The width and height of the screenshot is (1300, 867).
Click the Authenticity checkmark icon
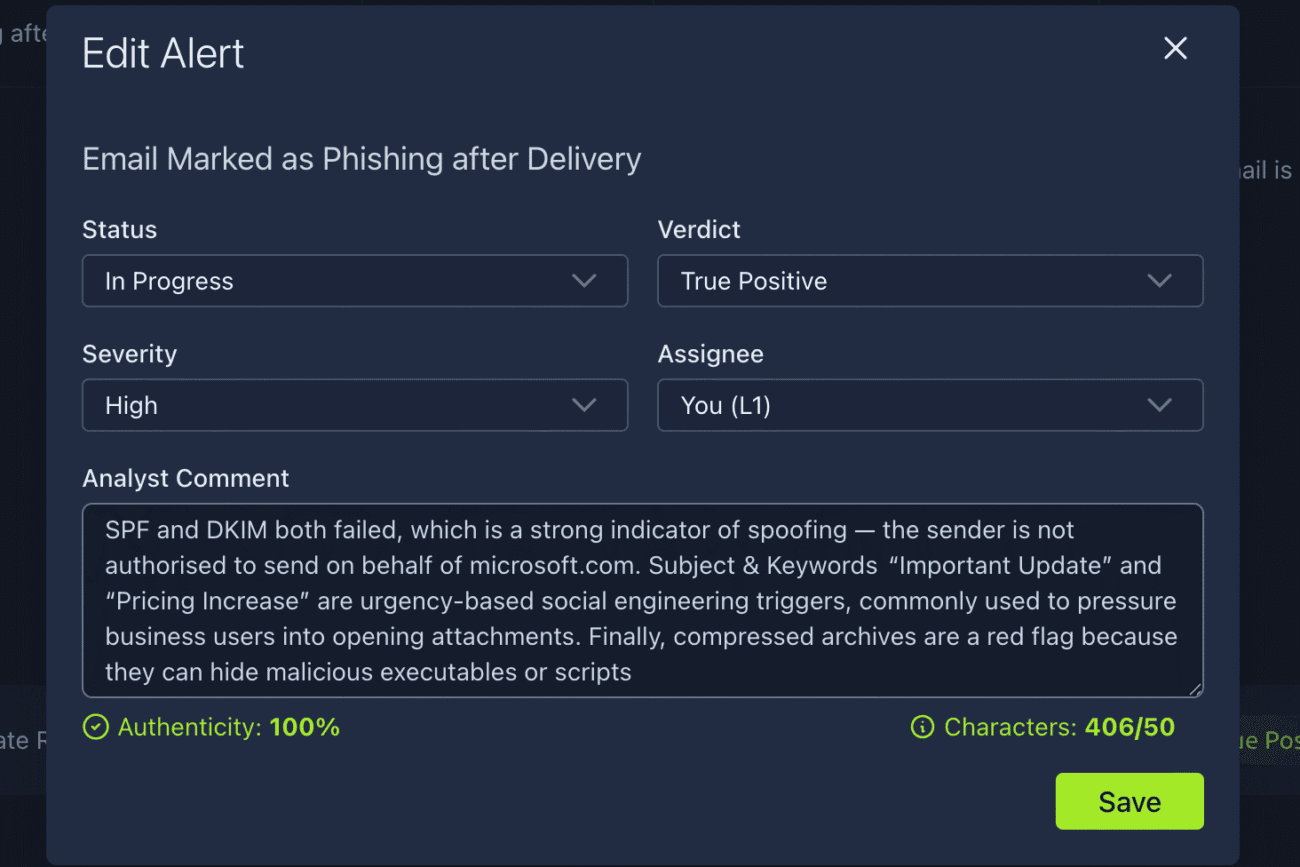[96, 727]
